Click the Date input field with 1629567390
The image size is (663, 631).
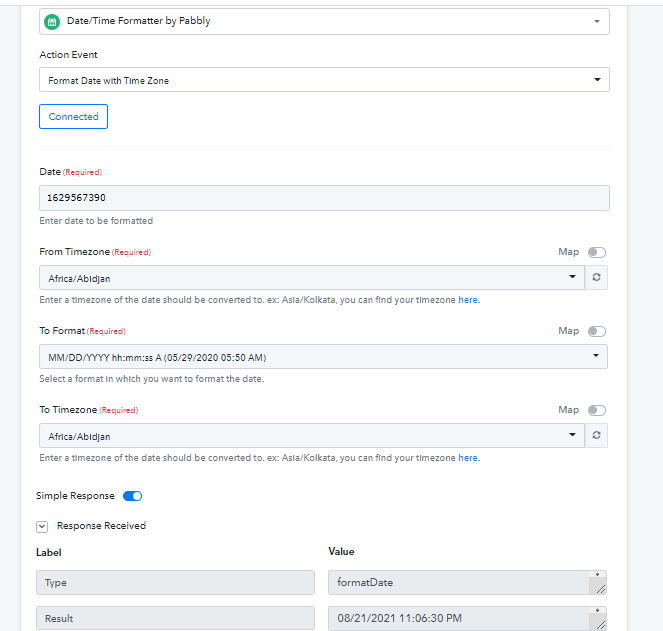[324, 198]
